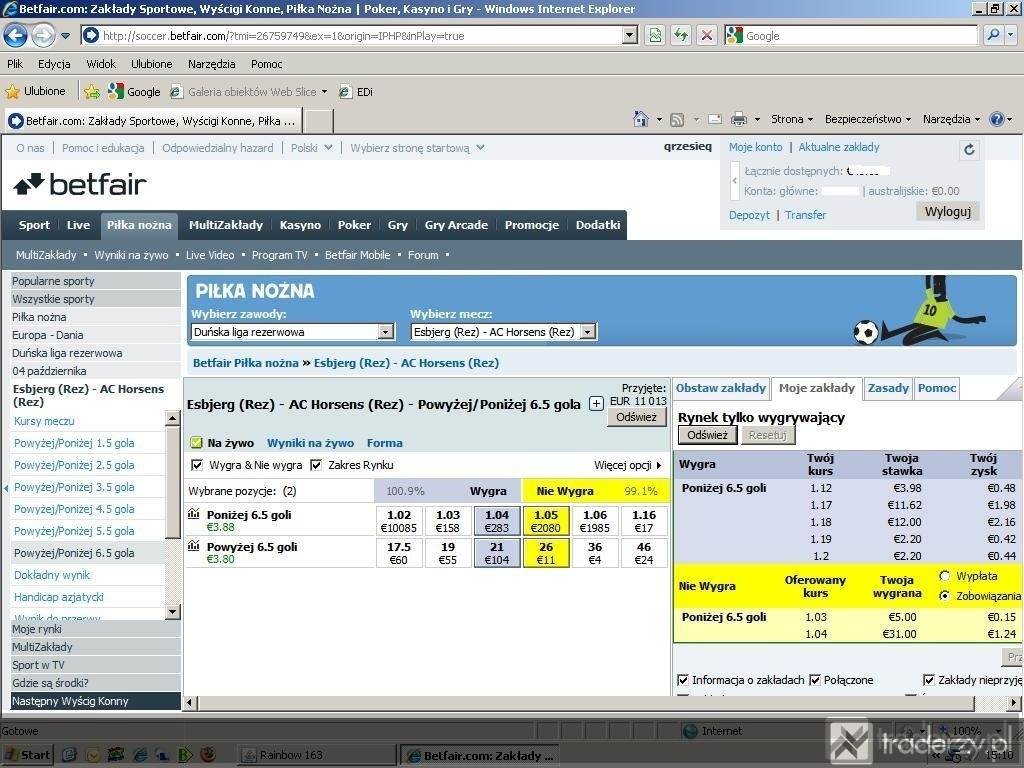Click the Windows Start button

(x=27, y=755)
